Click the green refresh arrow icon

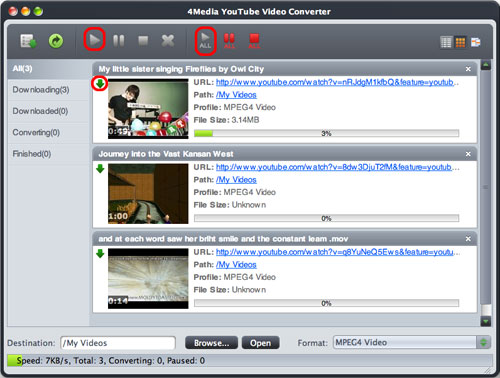pyautogui.click(x=56, y=41)
